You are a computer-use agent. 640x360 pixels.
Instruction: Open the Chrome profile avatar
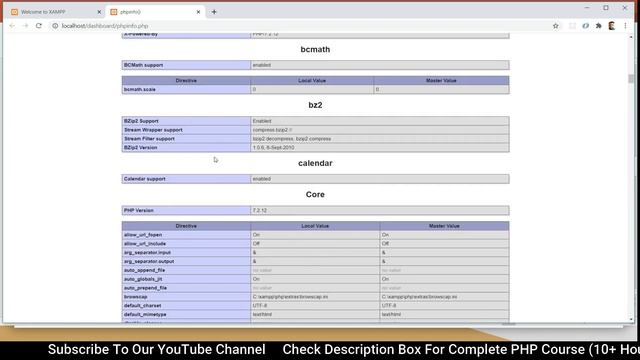pos(612,26)
